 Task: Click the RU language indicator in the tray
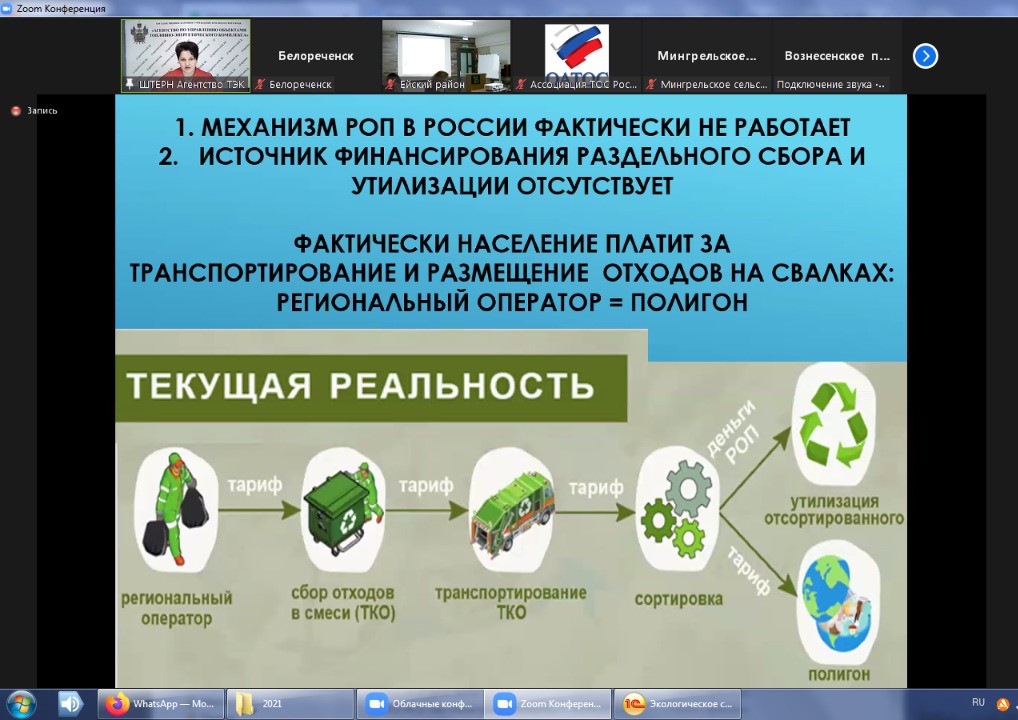pyautogui.click(x=978, y=702)
